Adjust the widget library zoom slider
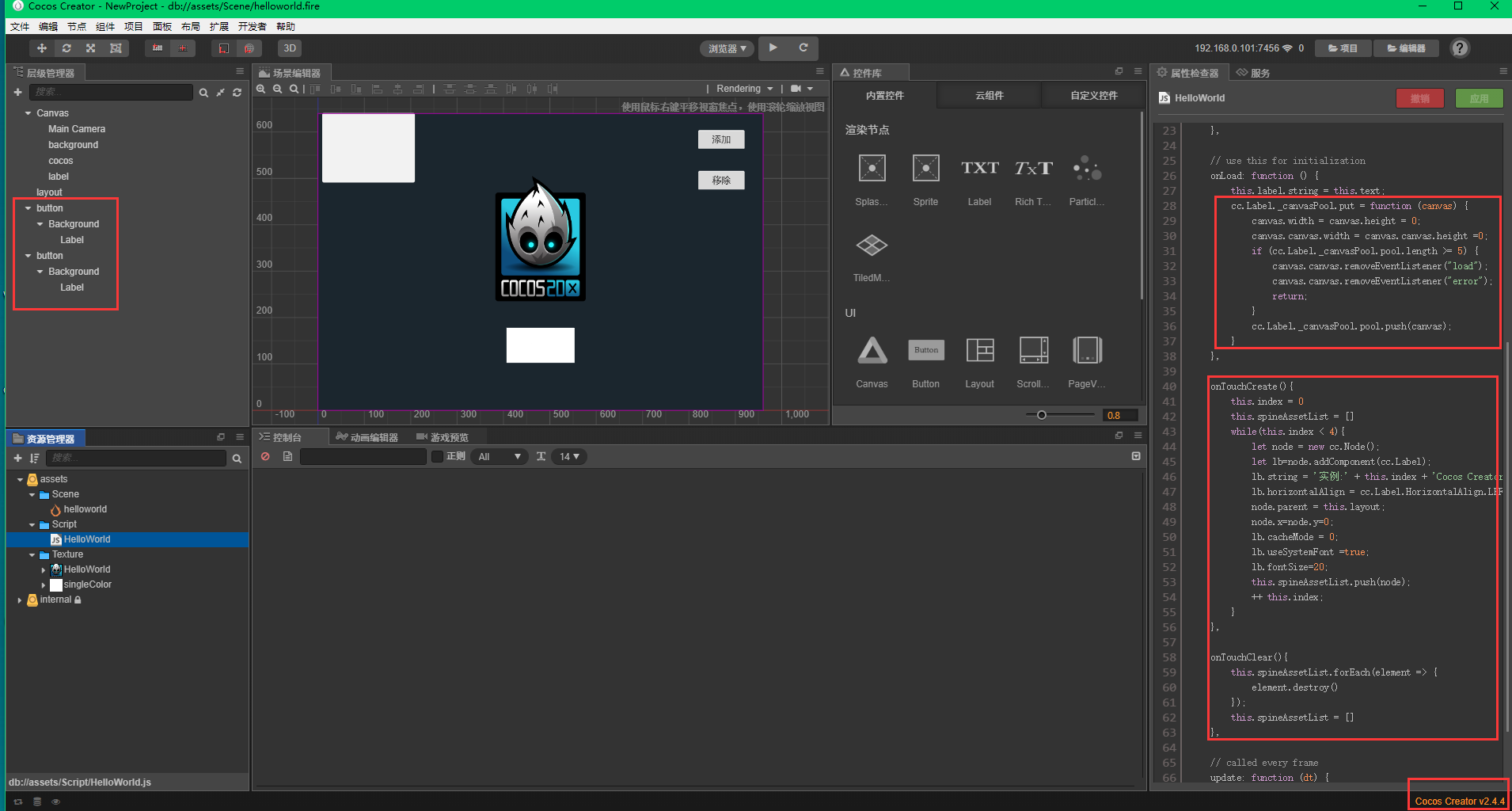The image size is (1512, 811). [x=1060, y=414]
